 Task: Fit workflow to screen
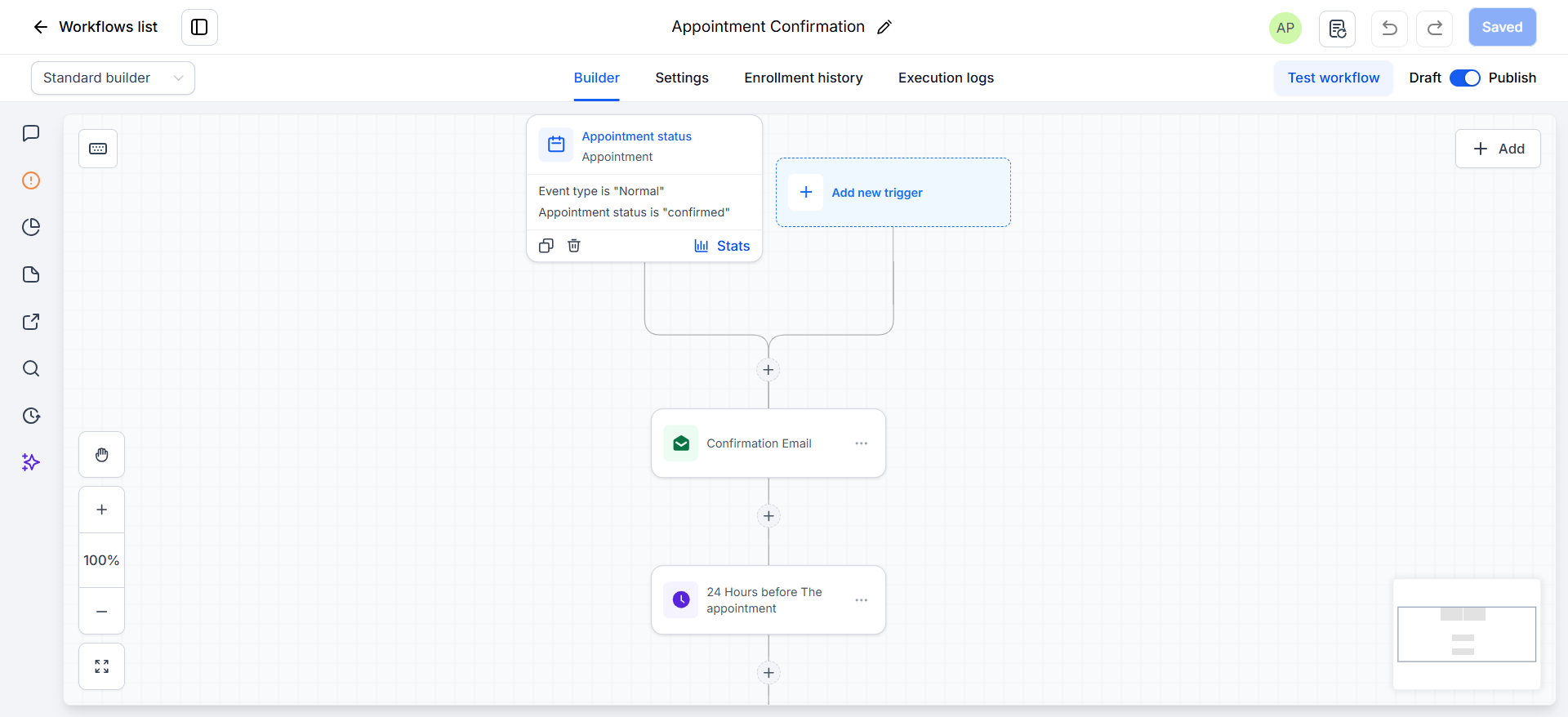pos(101,666)
